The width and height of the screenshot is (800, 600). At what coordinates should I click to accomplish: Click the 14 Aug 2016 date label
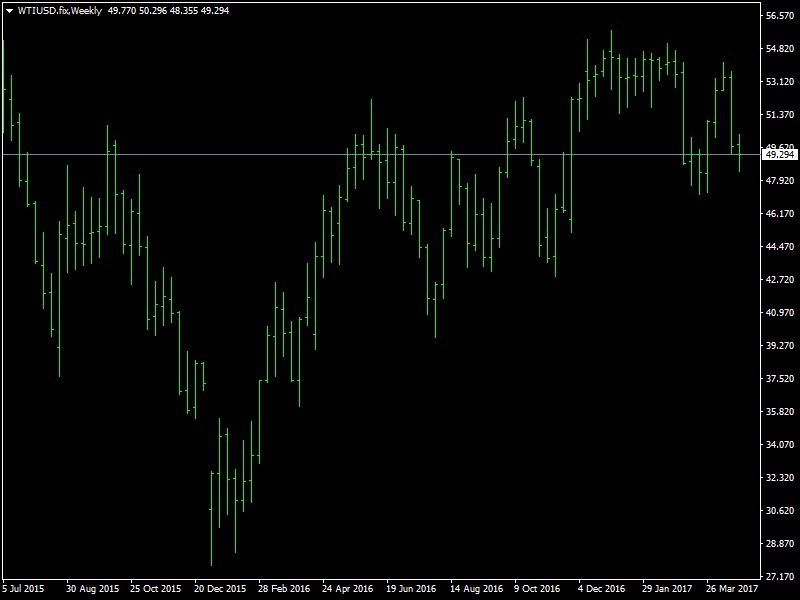(x=477, y=589)
